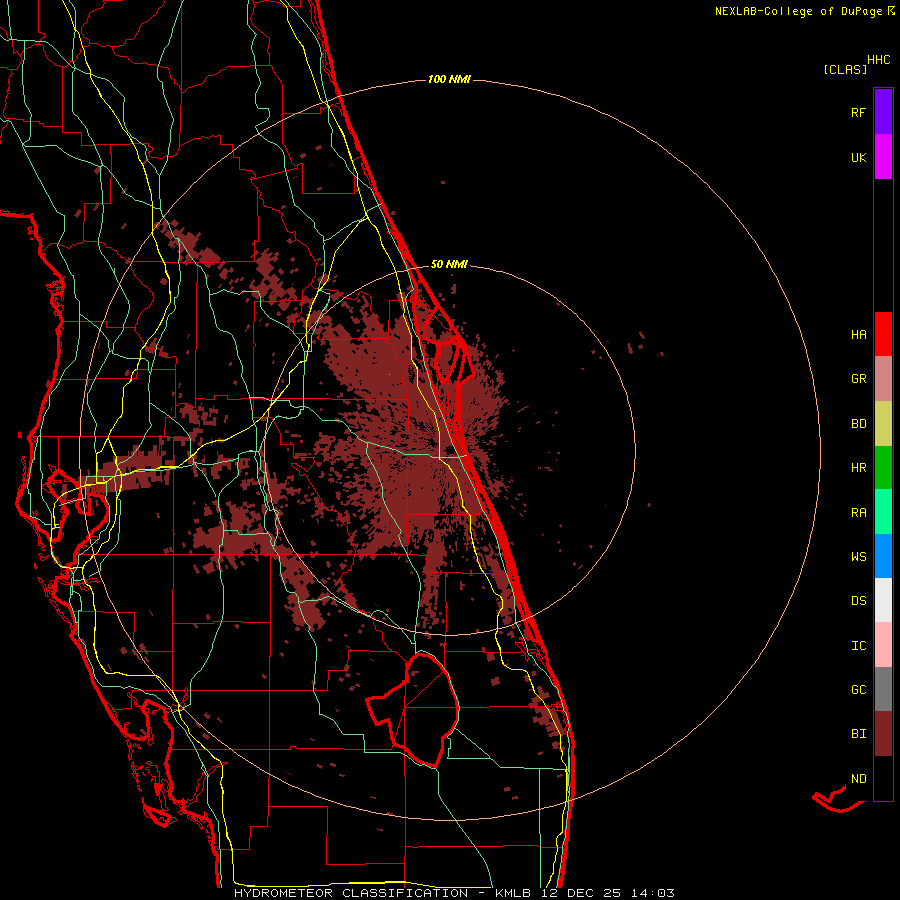This screenshot has width=900, height=900.
Task: Click the WS blue legend swatch
Action: (883, 556)
